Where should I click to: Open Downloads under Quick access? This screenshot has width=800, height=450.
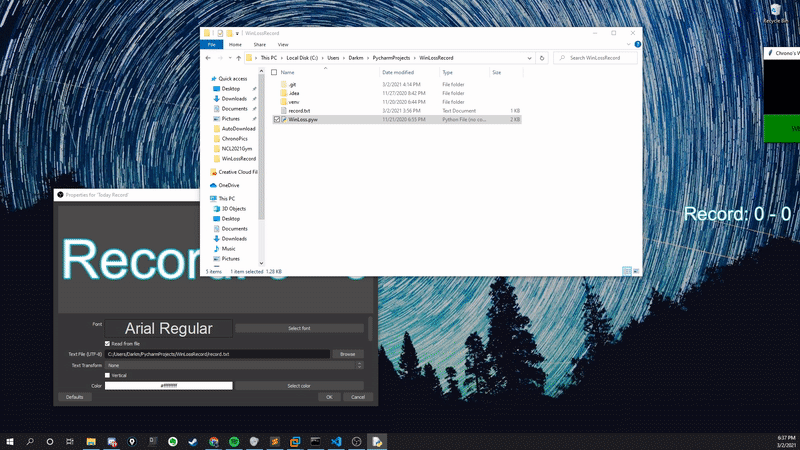tap(234, 99)
